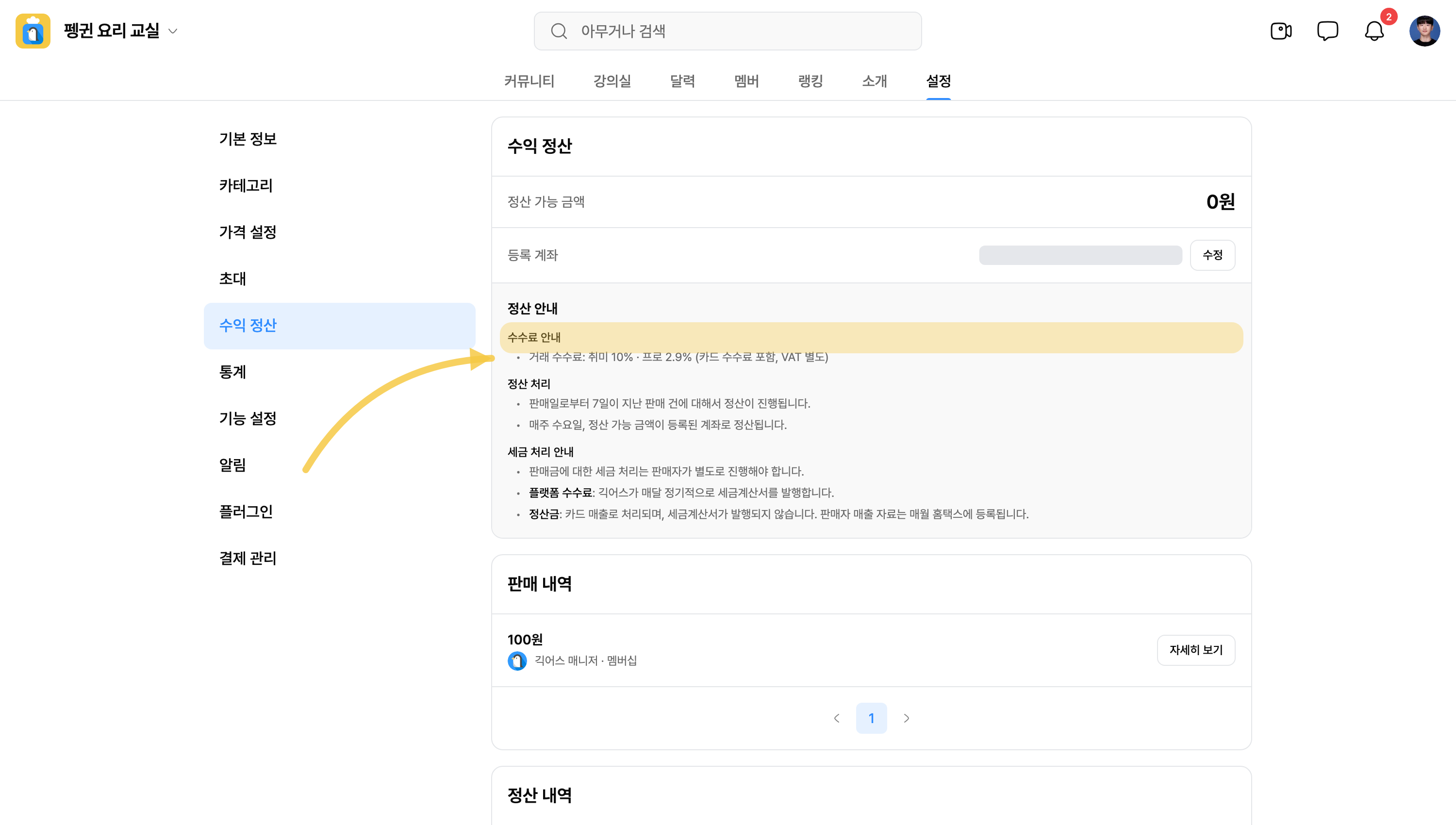Focus the 아무거나 검색 search field
The width and height of the screenshot is (1456, 825).
click(728, 31)
